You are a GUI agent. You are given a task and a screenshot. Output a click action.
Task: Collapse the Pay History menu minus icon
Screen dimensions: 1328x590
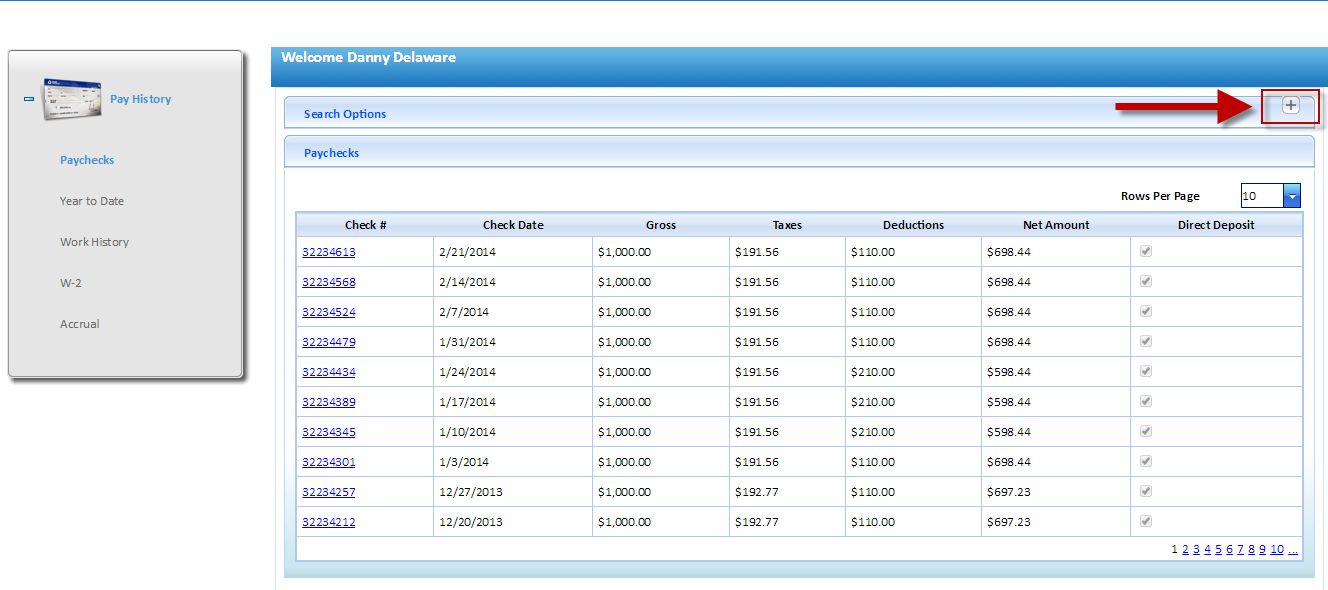click(28, 99)
